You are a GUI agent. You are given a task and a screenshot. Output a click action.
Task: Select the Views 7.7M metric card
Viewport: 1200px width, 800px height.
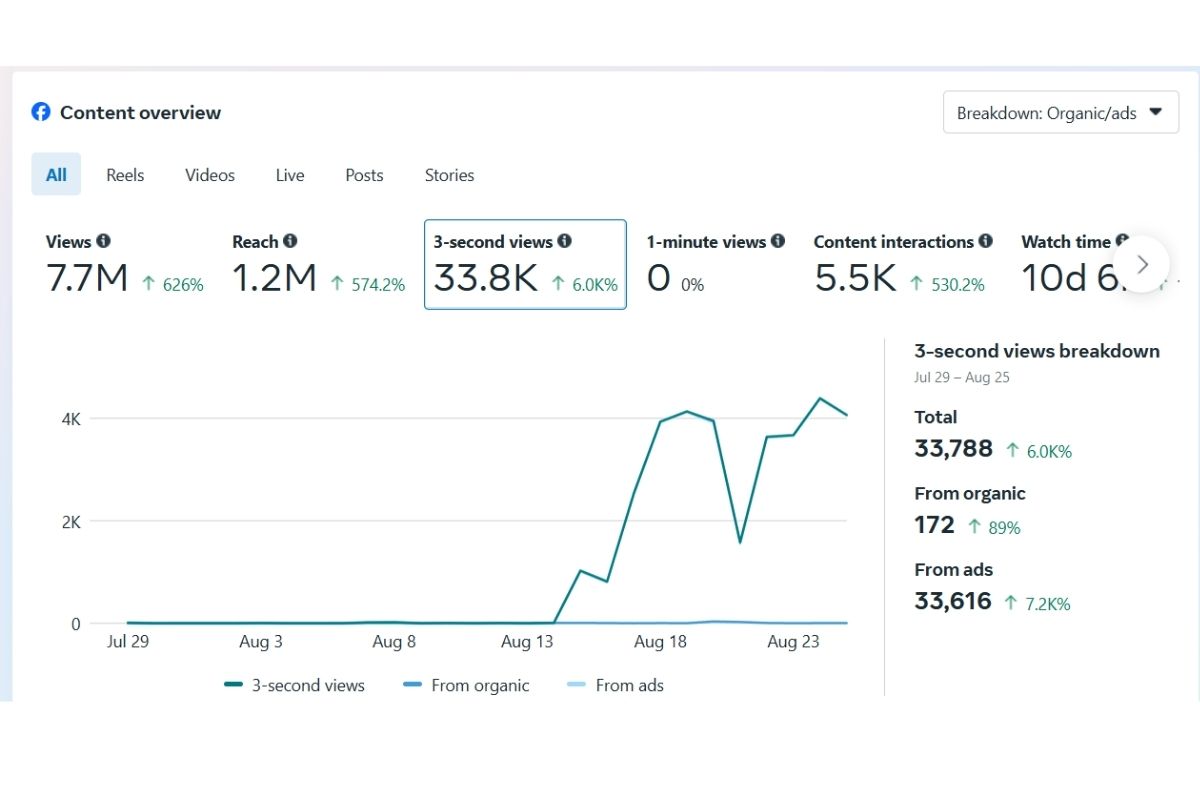pos(124,265)
